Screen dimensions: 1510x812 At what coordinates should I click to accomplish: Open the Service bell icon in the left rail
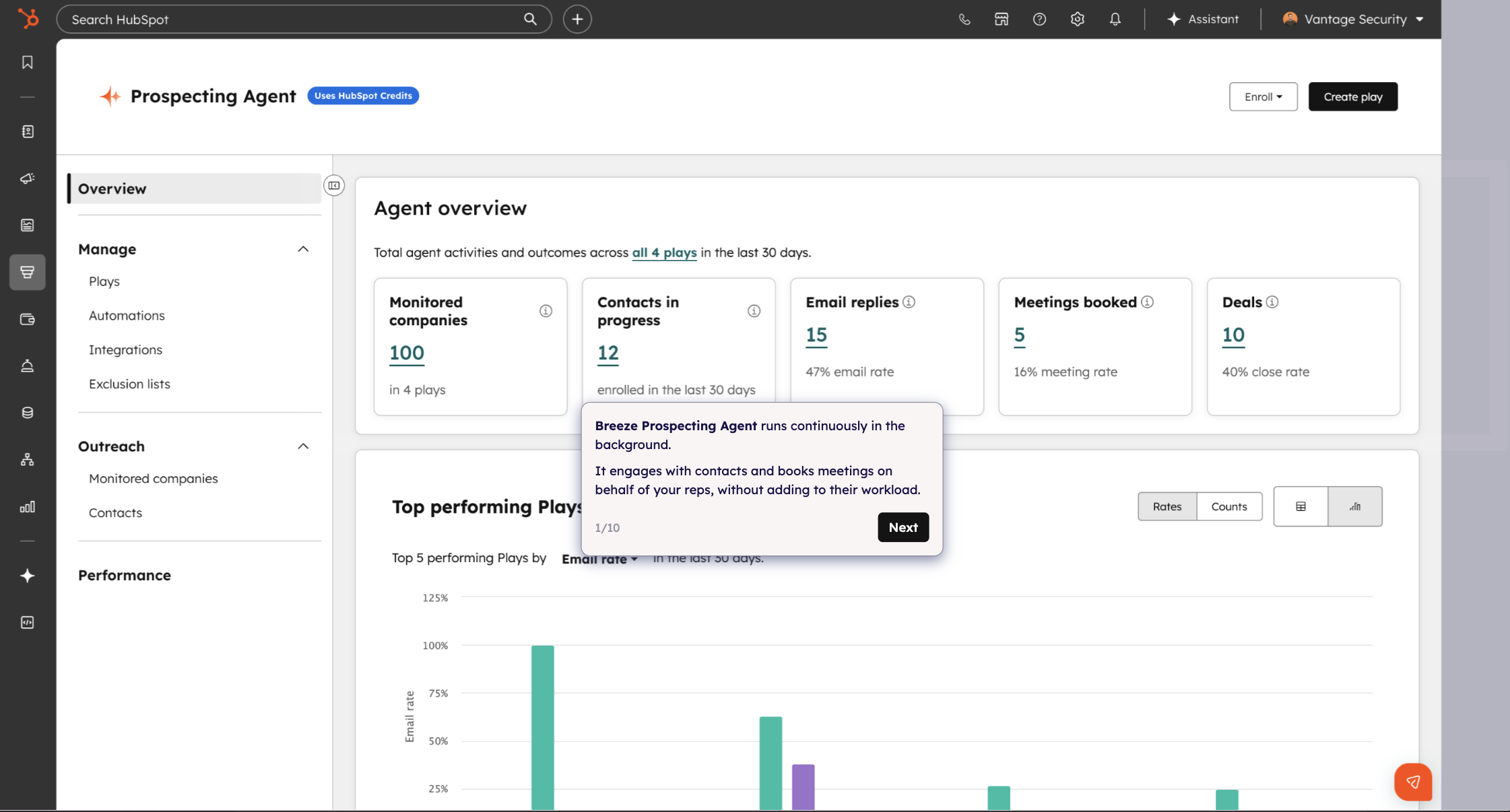coord(28,366)
